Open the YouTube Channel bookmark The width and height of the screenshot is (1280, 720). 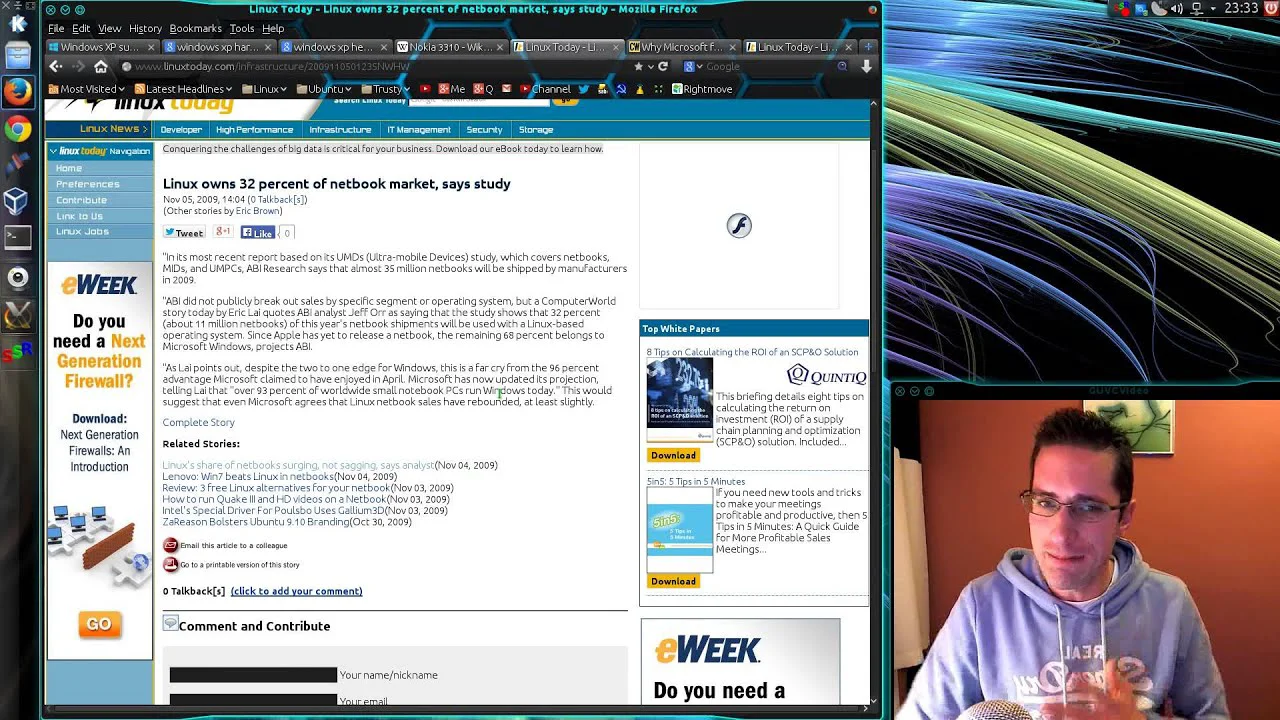click(545, 89)
